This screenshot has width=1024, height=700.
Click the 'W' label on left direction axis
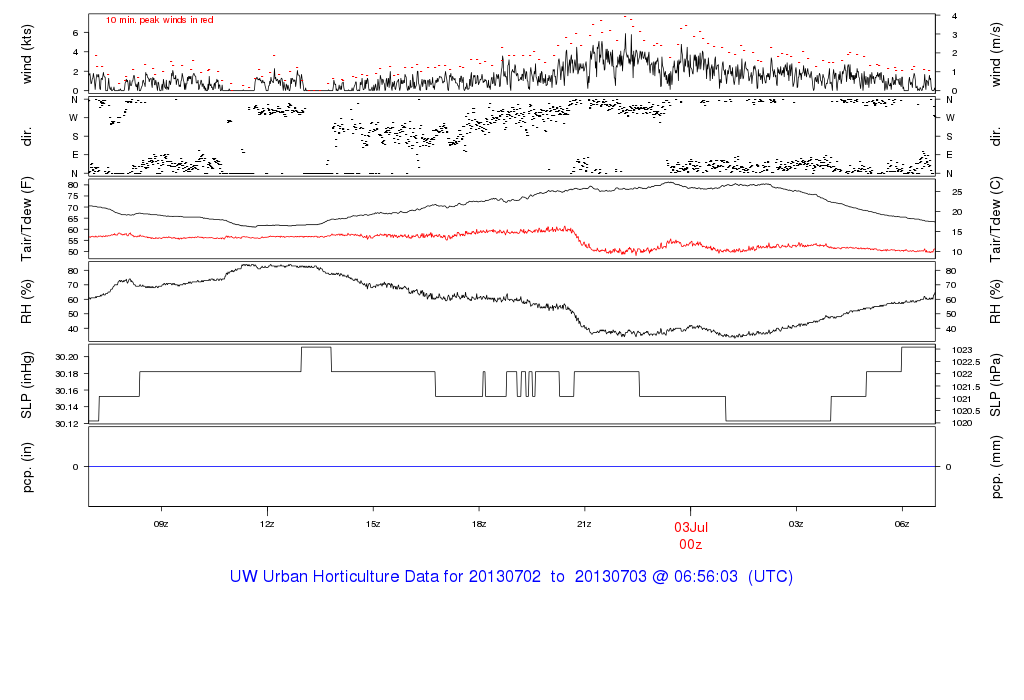coord(74,118)
